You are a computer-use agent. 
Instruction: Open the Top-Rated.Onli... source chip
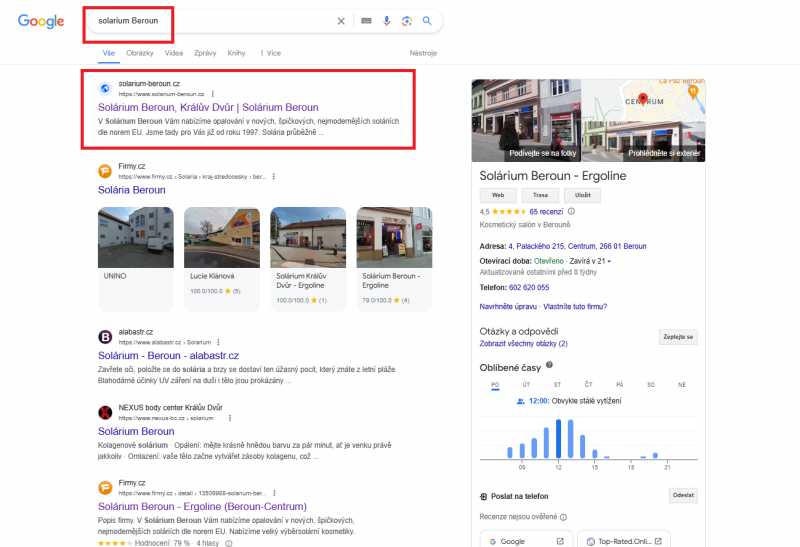[624, 540]
